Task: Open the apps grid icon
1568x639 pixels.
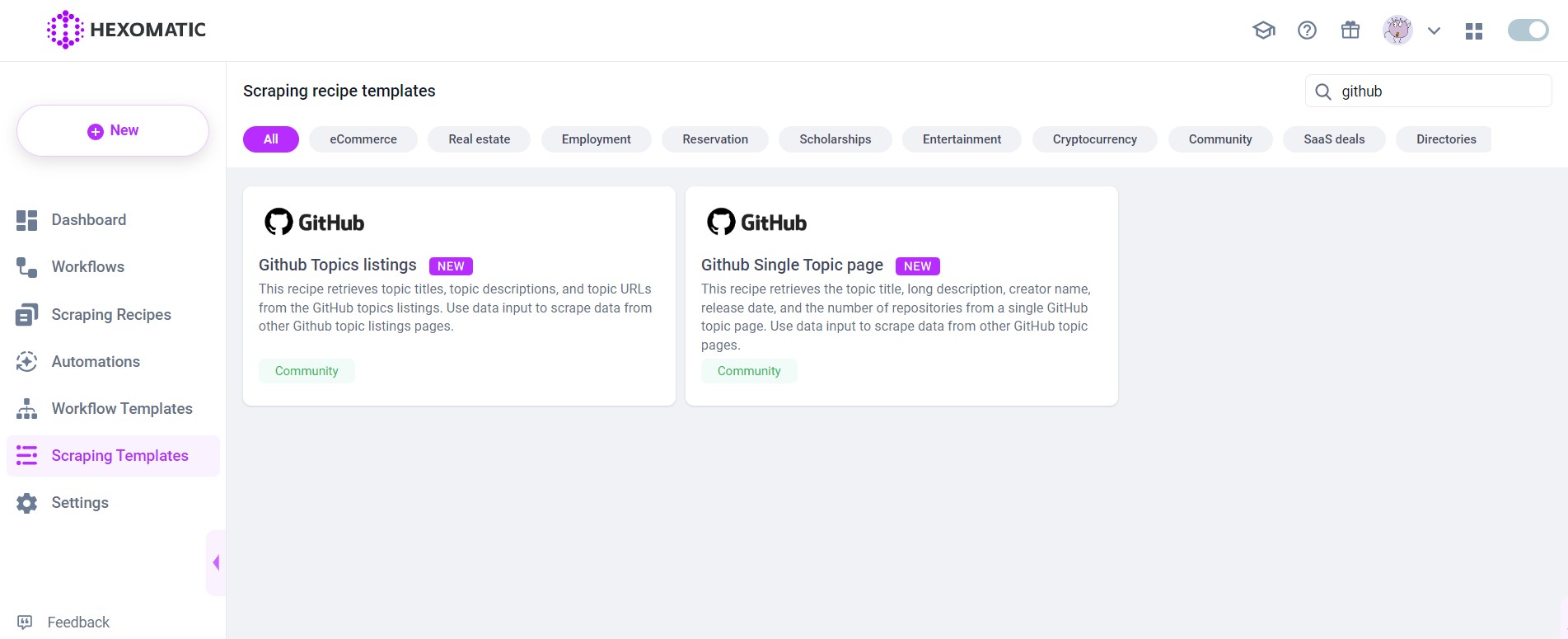Action: pyautogui.click(x=1474, y=31)
